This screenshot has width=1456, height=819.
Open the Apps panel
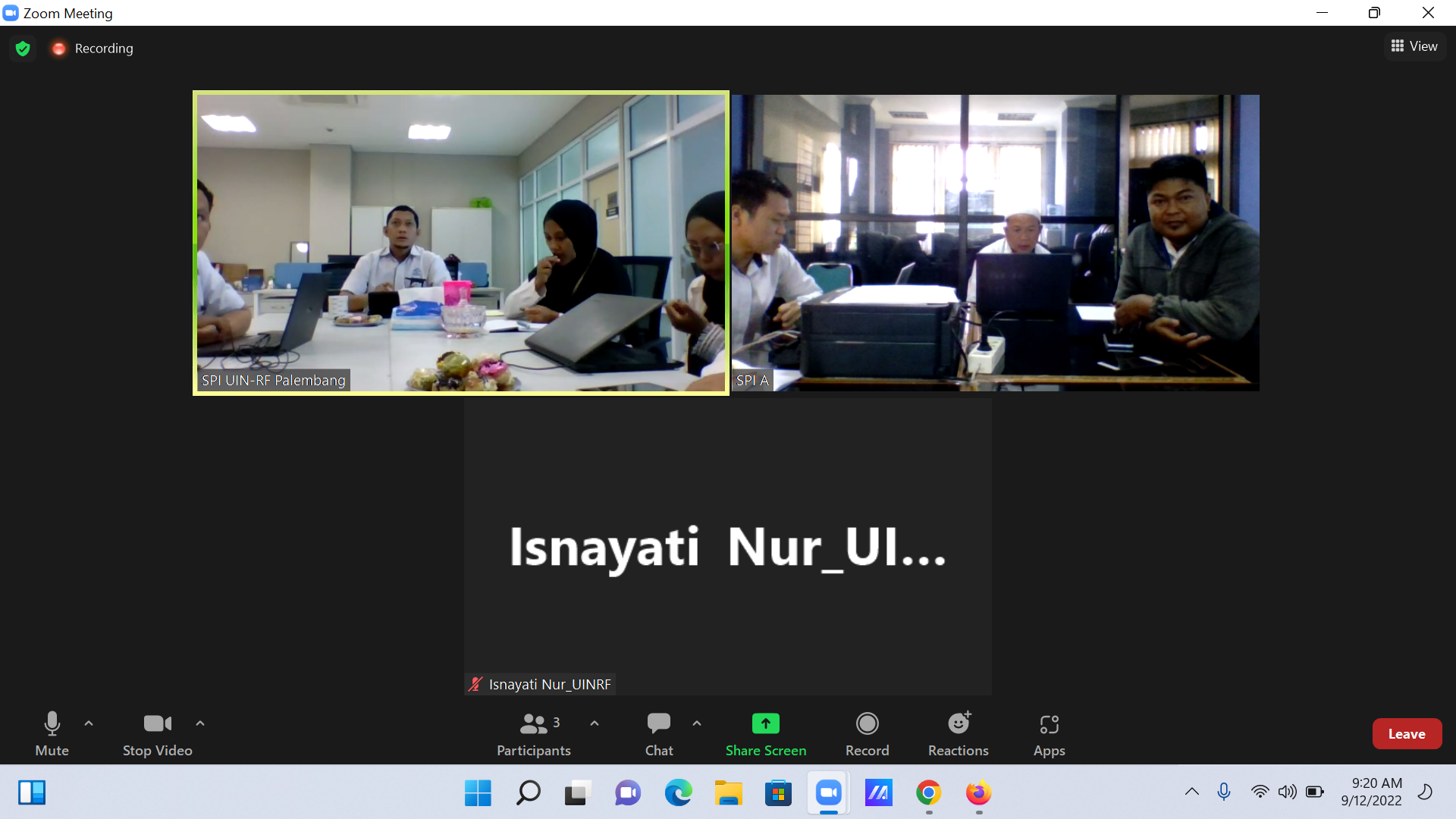point(1049,734)
